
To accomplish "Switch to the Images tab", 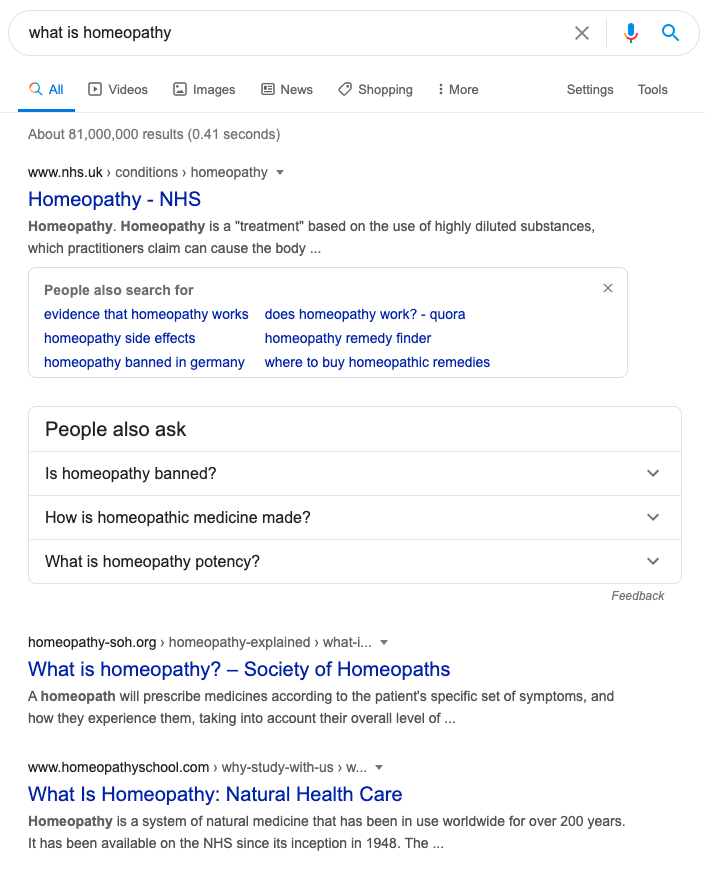I will (204, 89).
